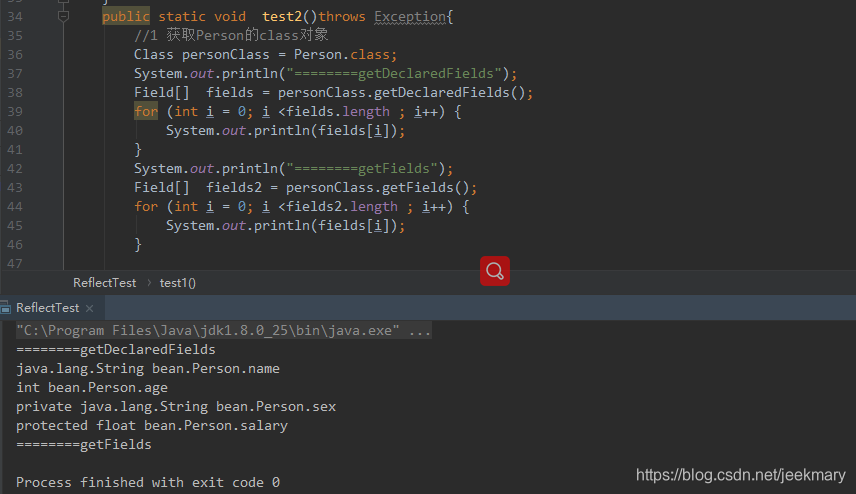The image size is (856, 494).
Task: Click the highlighted "for" keyword on line 39
Action: point(146,111)
